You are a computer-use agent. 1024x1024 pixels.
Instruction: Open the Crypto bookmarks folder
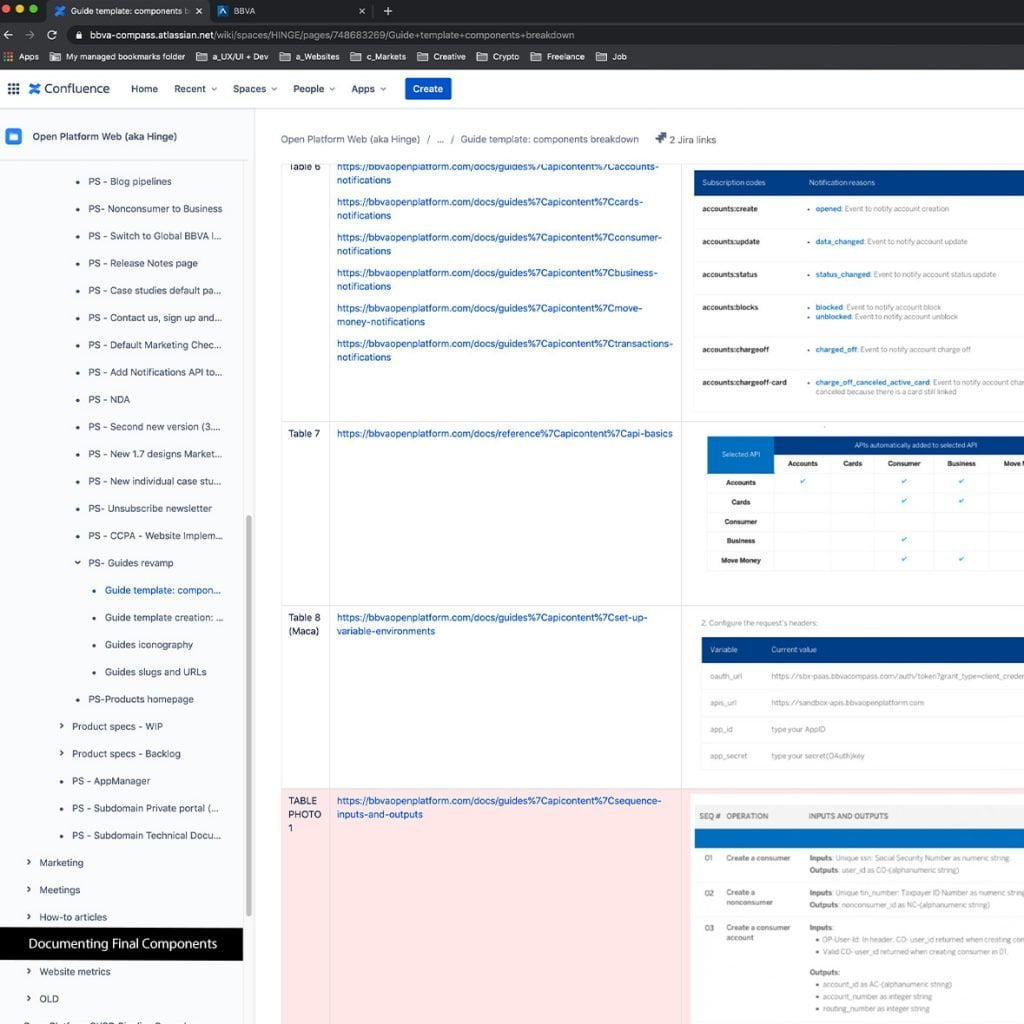click(x=498, y=57)
